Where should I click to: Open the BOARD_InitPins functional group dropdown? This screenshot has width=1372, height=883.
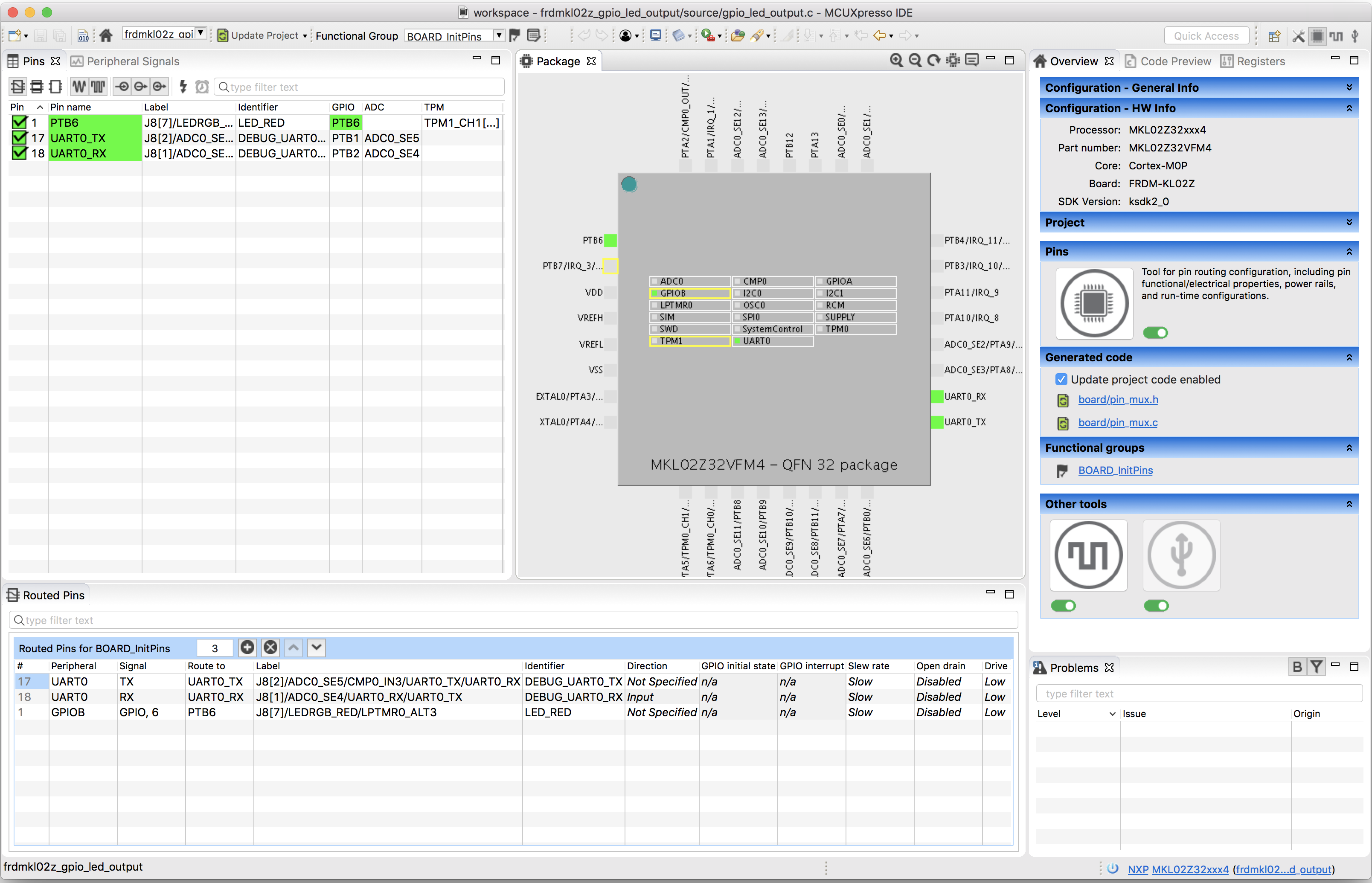tap(499, 35)
